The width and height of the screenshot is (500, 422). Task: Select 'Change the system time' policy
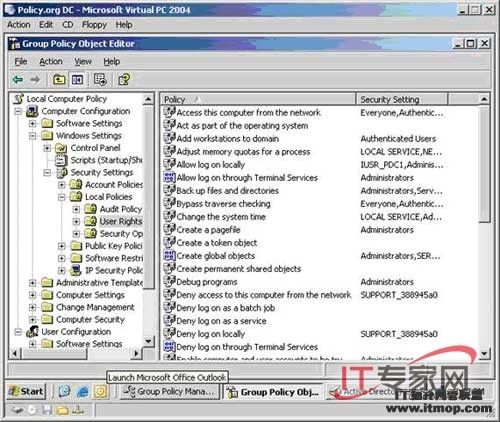tap(221, 217)
